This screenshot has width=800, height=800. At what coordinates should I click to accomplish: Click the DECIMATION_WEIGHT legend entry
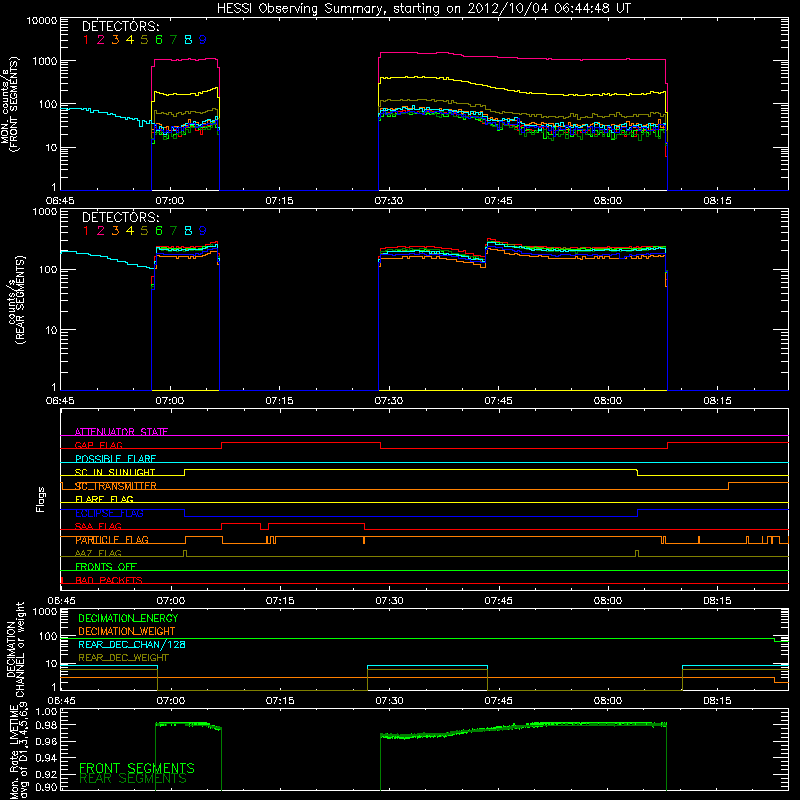point(127,632)
